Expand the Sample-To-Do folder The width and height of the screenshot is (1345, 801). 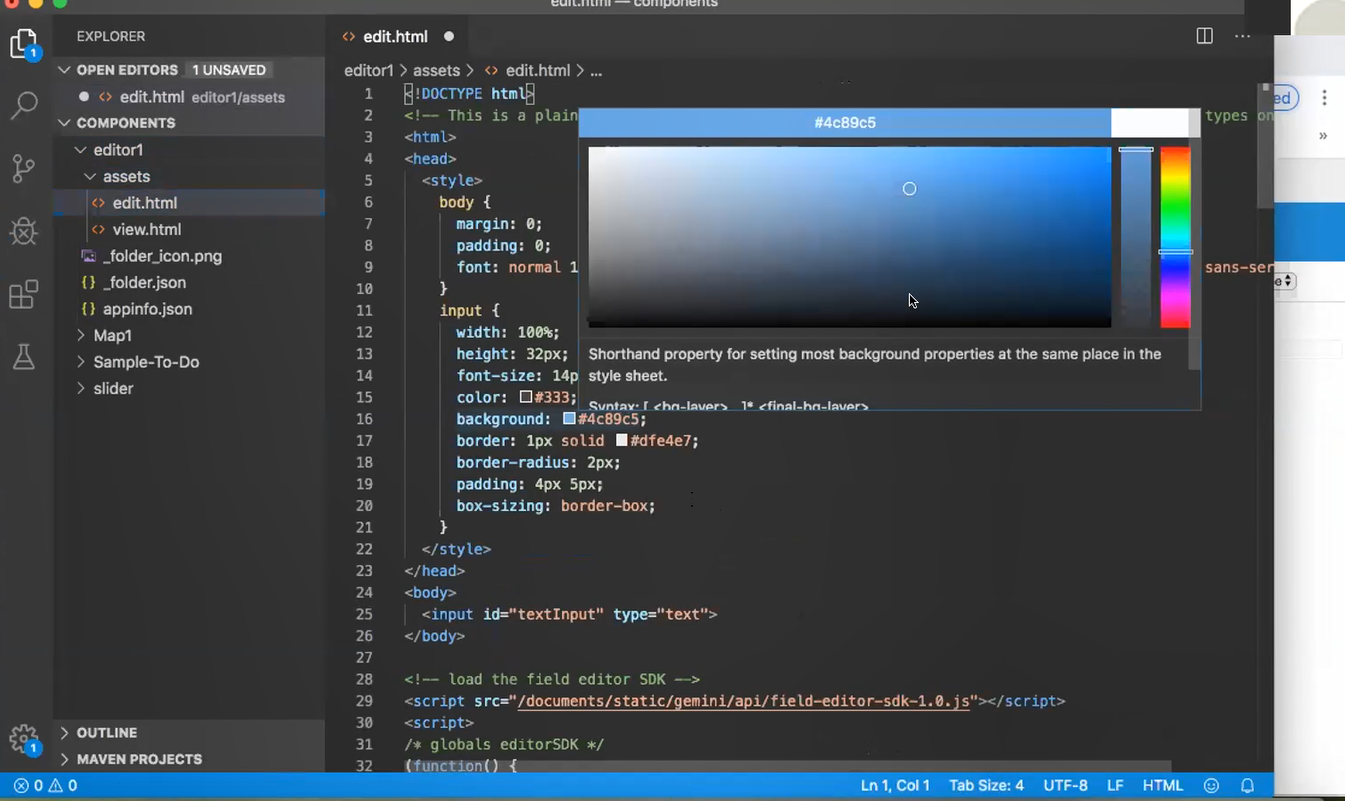point(146,362)
